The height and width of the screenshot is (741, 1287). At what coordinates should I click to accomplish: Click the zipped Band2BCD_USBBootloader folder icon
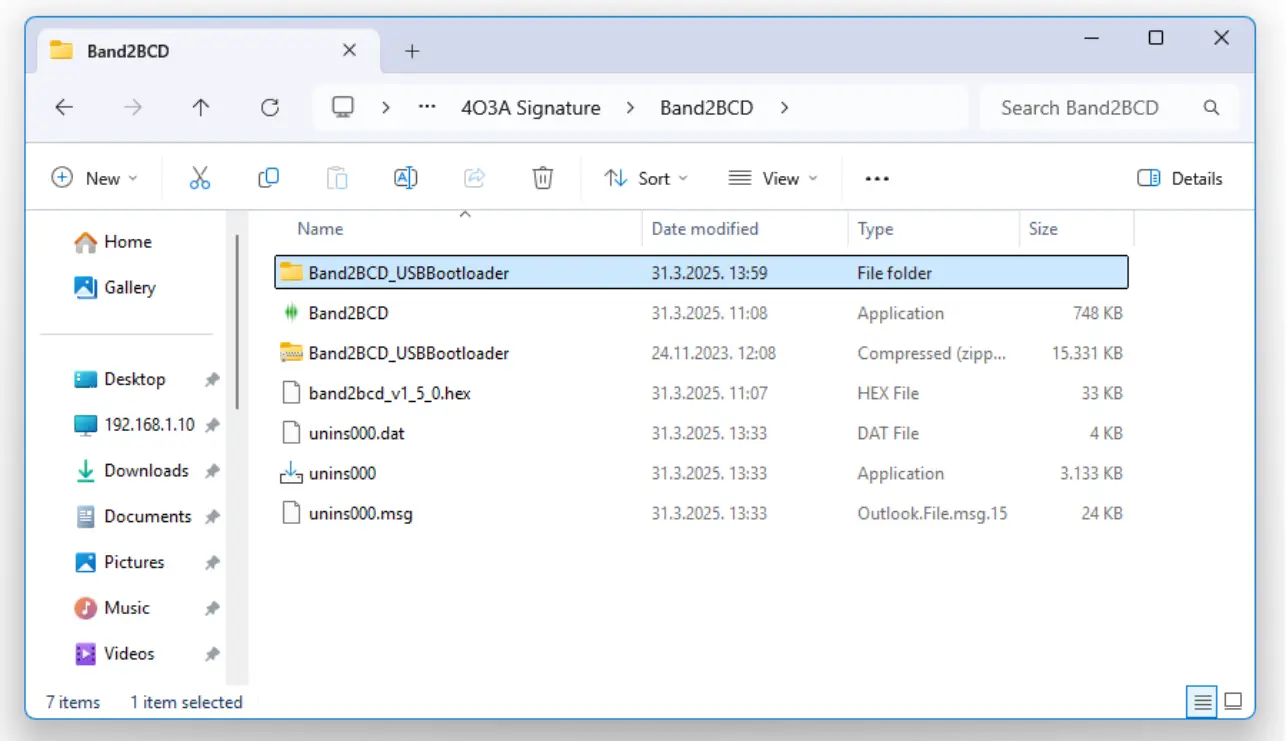point(291,353)
